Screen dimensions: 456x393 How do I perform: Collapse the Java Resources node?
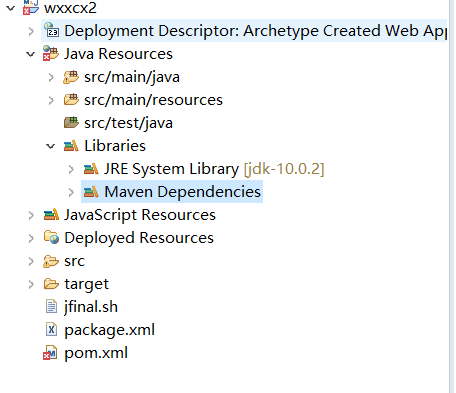31,54
